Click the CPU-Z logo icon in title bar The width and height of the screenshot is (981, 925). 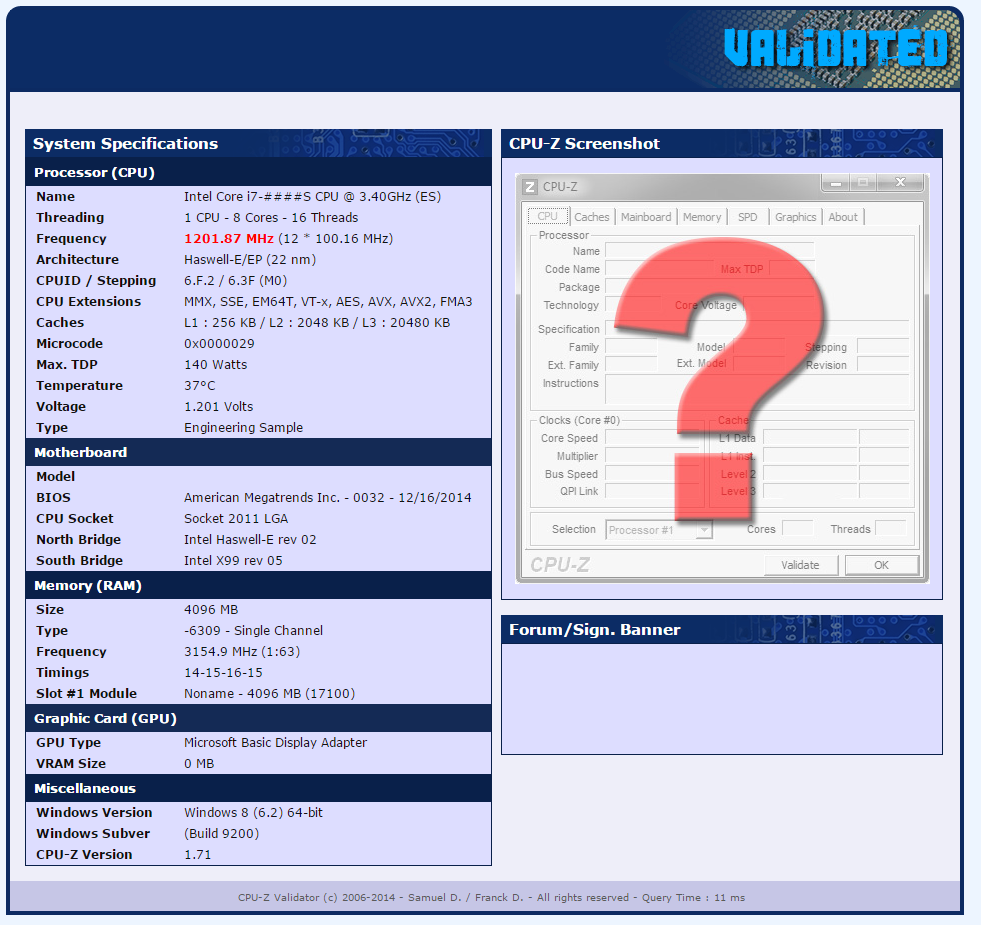530,187
